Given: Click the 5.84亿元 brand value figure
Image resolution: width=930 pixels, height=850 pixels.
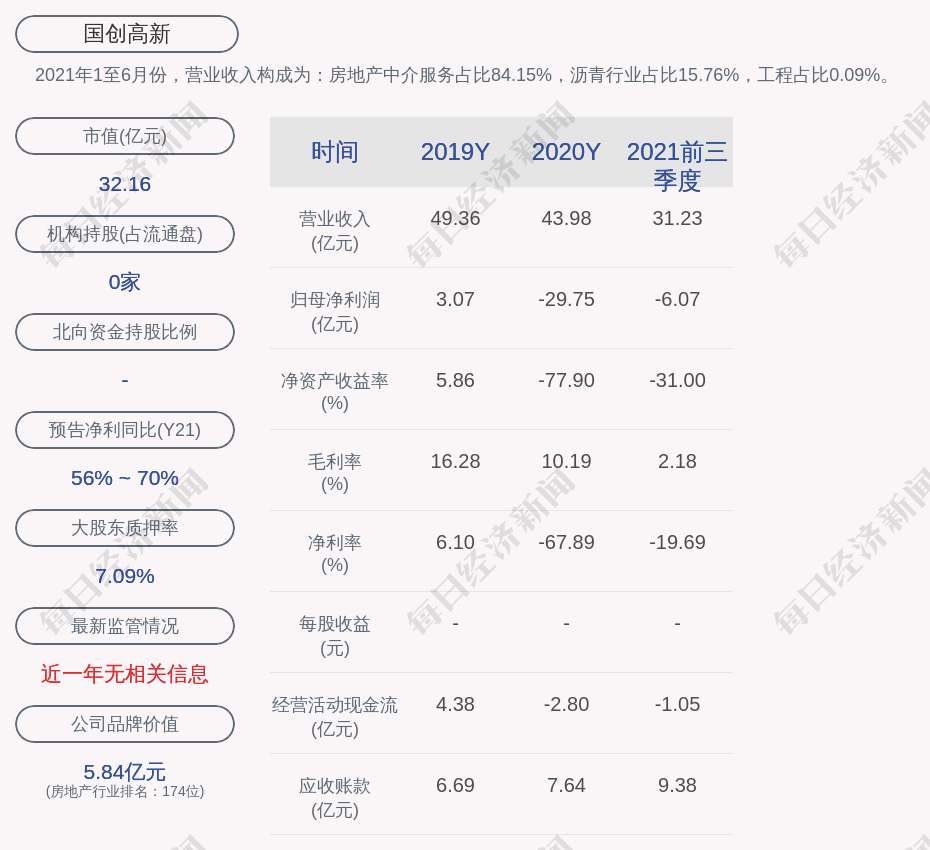Looking at the screenshot, I should pos(125,772).
